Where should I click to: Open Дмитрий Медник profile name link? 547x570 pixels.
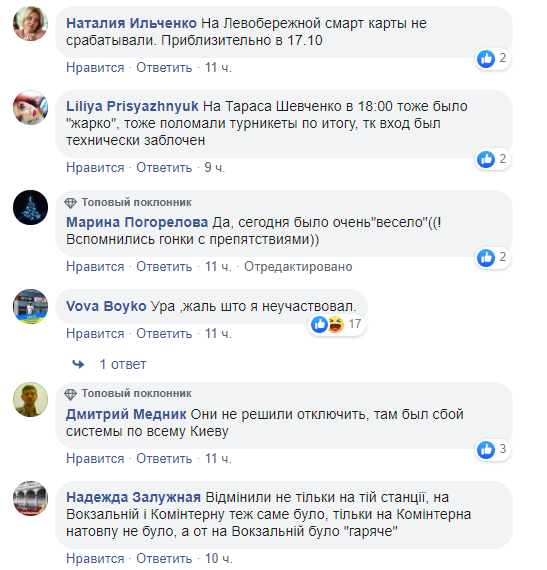coord(126,414)
